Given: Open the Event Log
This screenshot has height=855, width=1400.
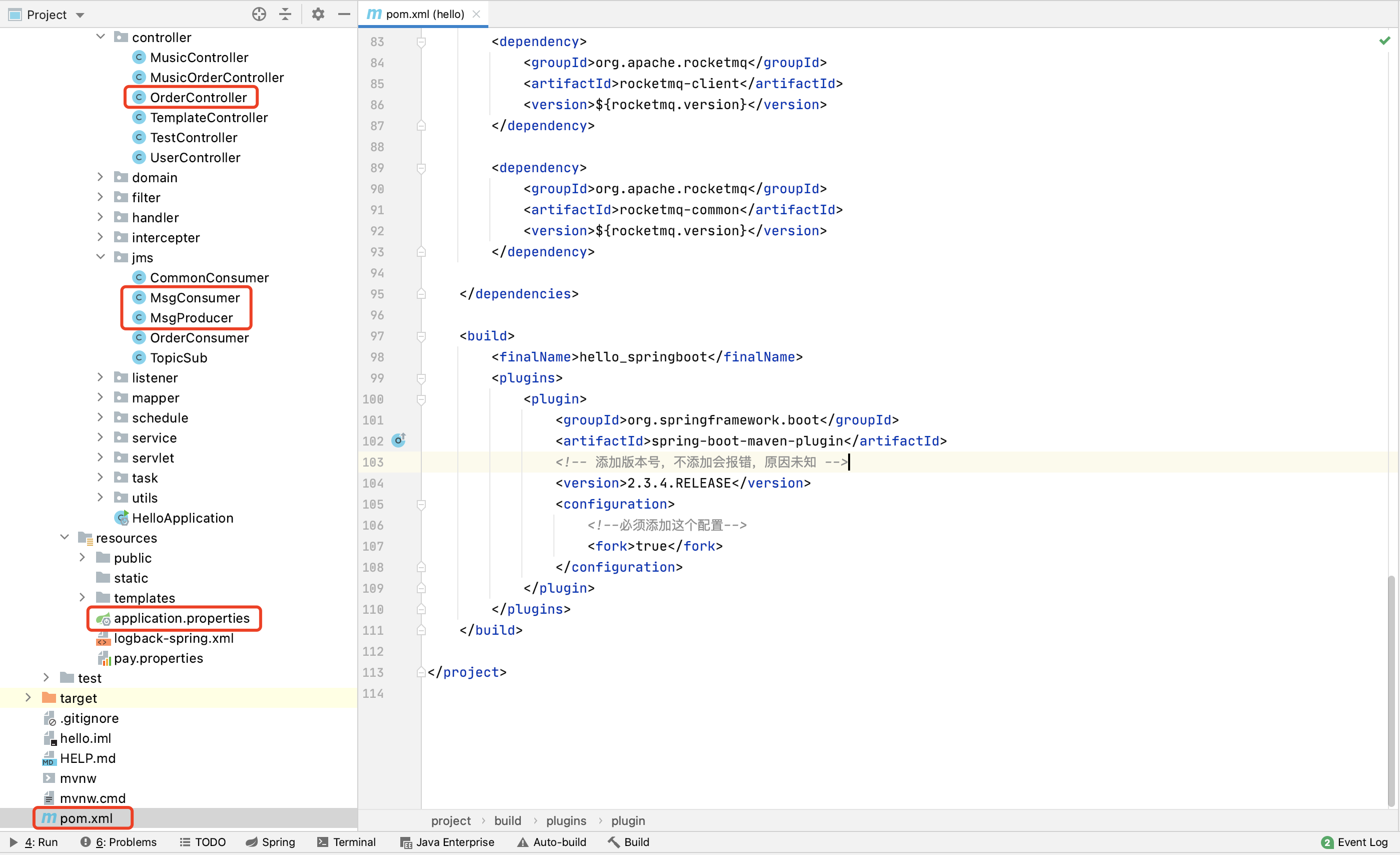Looking at the screenshot, I should click(1354, 842).
